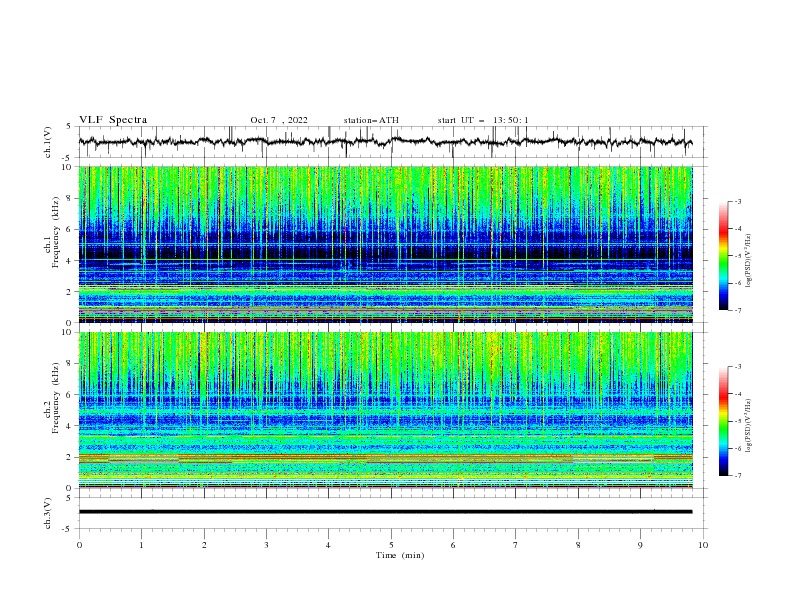Click the time axis tick label "10"
Viewport: 792px width, 612px height.
click(703, 545)
